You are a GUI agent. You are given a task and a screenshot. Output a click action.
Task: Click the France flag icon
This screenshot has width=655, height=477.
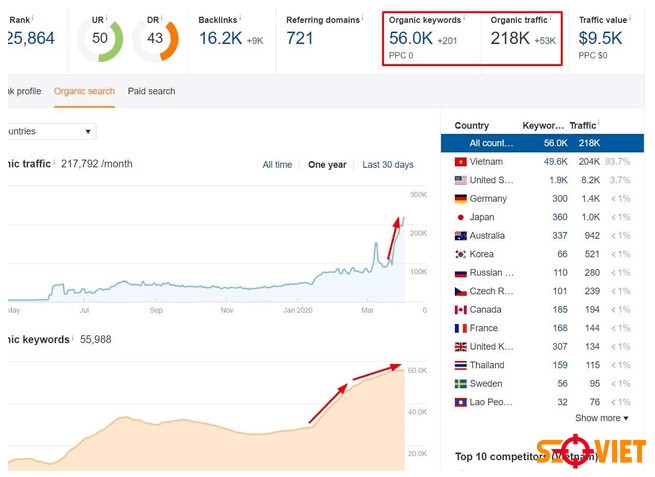(460, 328)
